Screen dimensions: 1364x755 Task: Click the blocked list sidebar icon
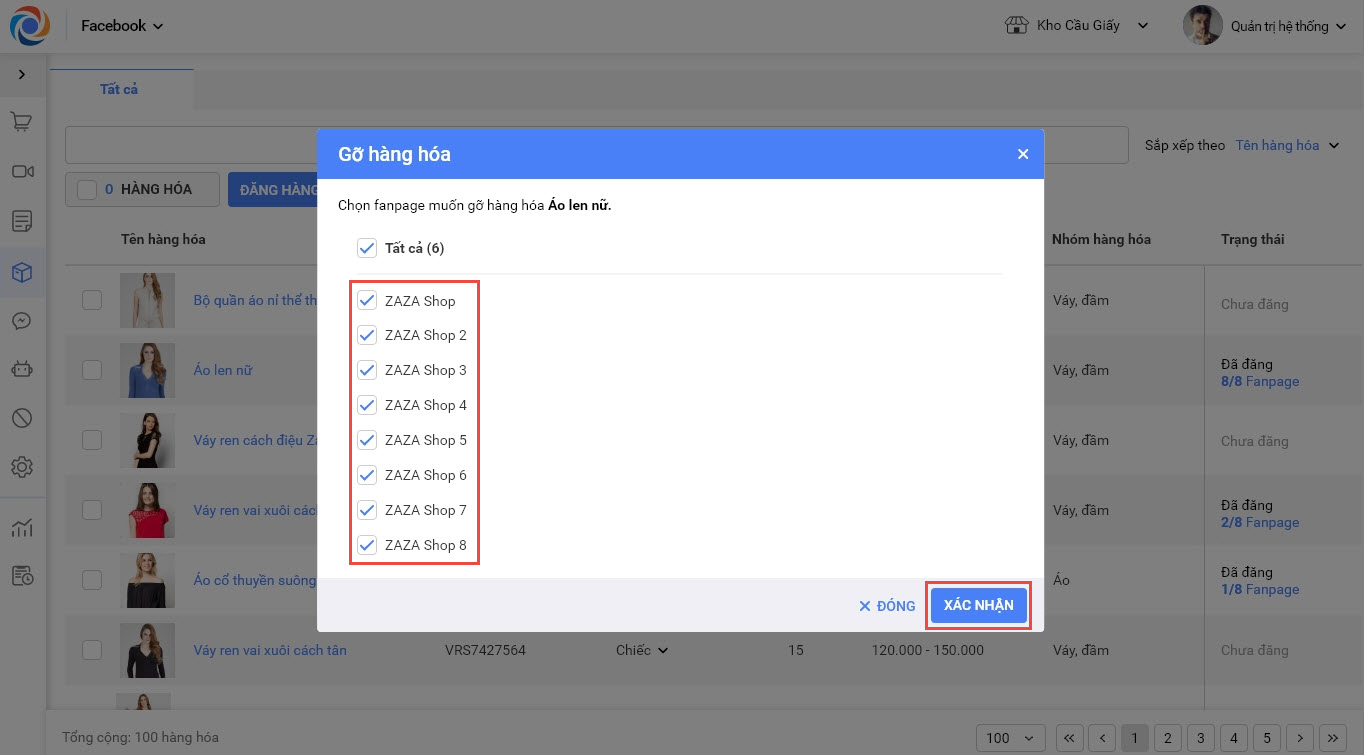pos(22,418)
